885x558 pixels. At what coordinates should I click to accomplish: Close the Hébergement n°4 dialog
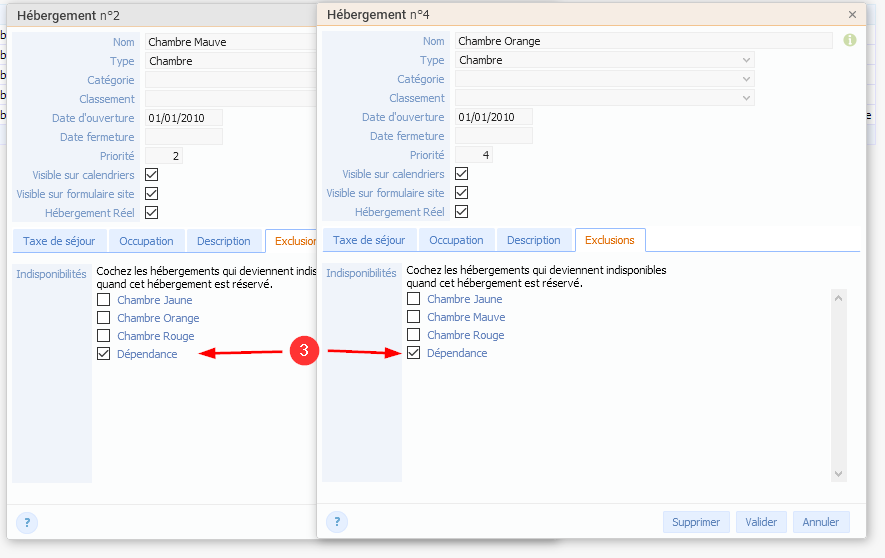[852, 15]
